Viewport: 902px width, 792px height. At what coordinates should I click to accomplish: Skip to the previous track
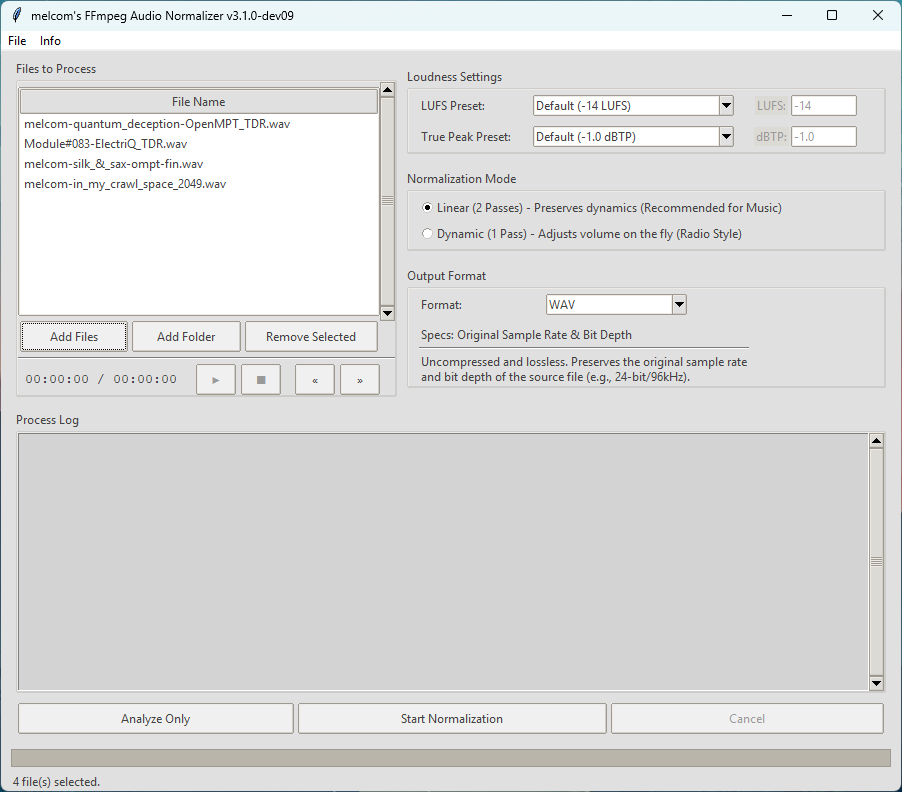(x=315, y=380)
